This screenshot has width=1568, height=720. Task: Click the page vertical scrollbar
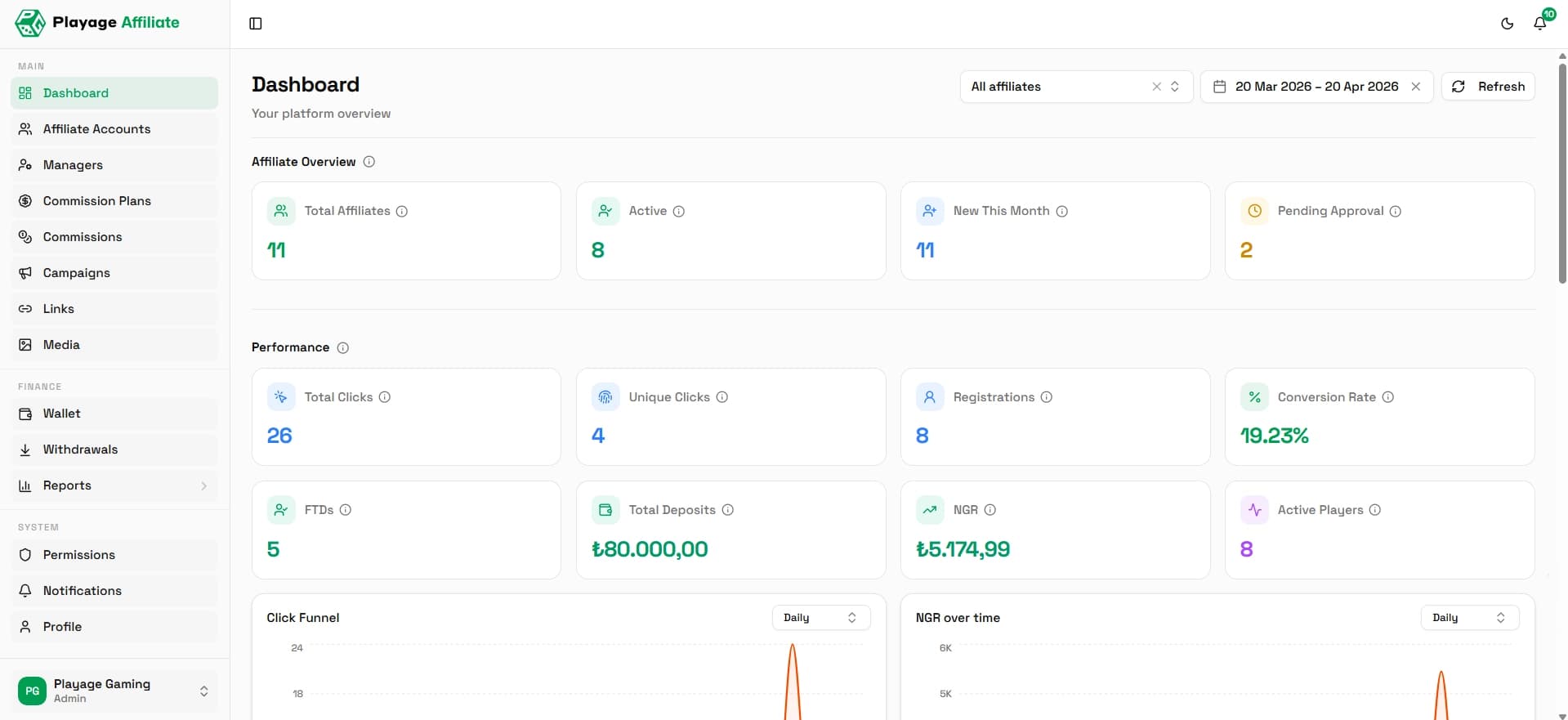(x=1562, y=173)
